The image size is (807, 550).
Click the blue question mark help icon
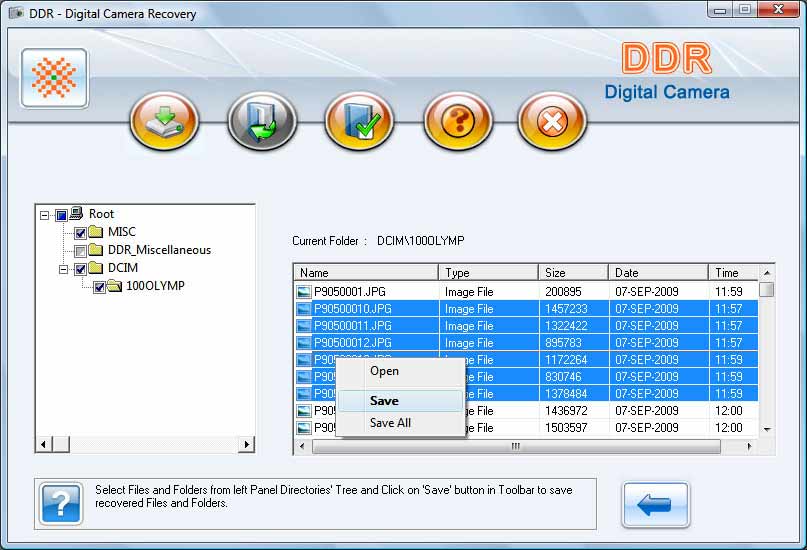pos(61,504)
